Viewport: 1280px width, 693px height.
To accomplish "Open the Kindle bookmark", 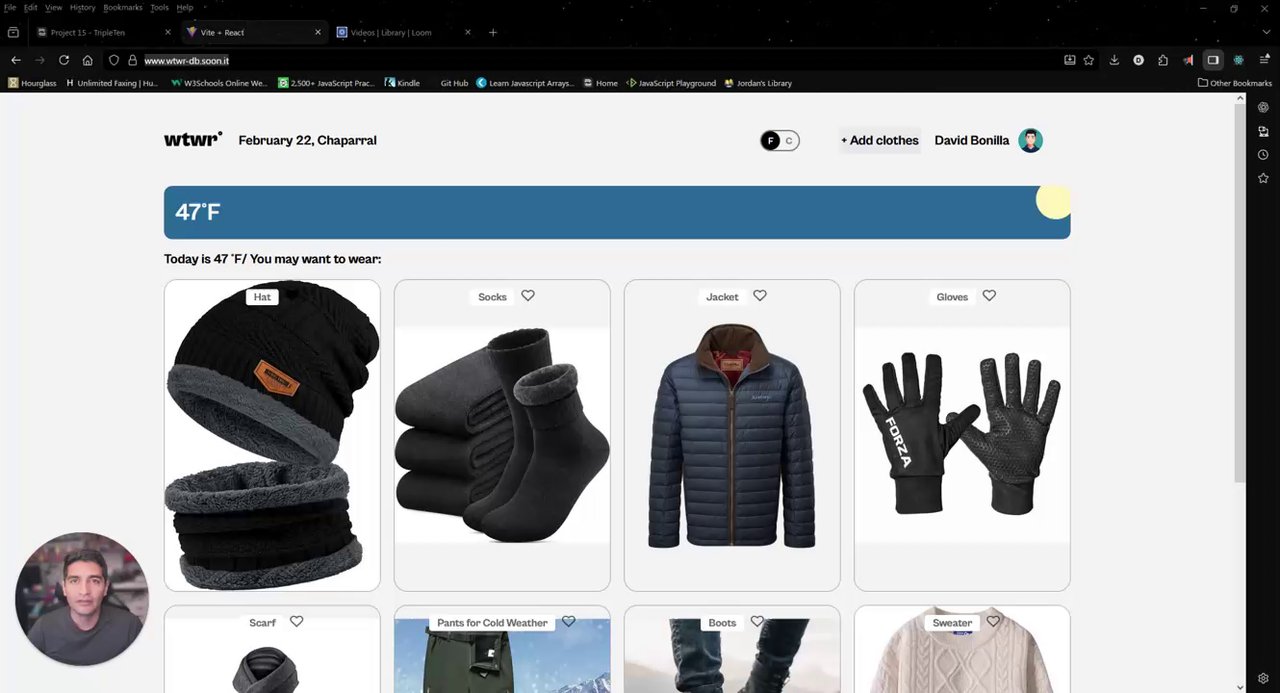I will (402, 83).
